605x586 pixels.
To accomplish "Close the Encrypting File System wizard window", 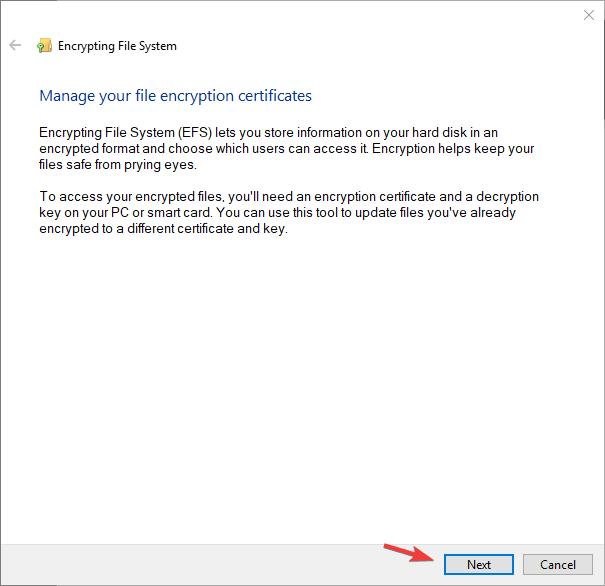I will [x=588, y=15].
